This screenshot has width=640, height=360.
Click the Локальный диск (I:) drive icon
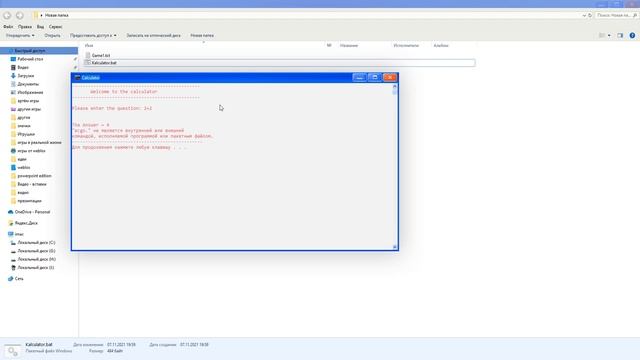click(13, 268)
